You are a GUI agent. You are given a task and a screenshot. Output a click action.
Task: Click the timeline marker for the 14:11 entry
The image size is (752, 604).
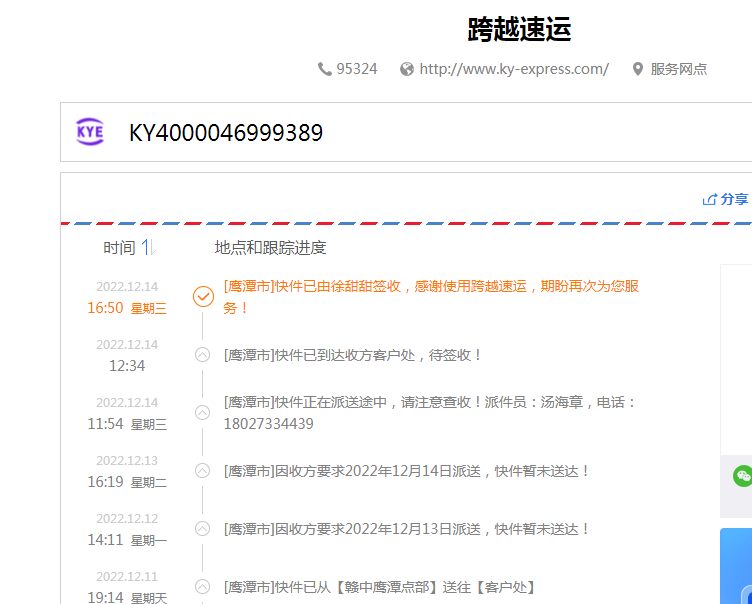coord(202,529)
